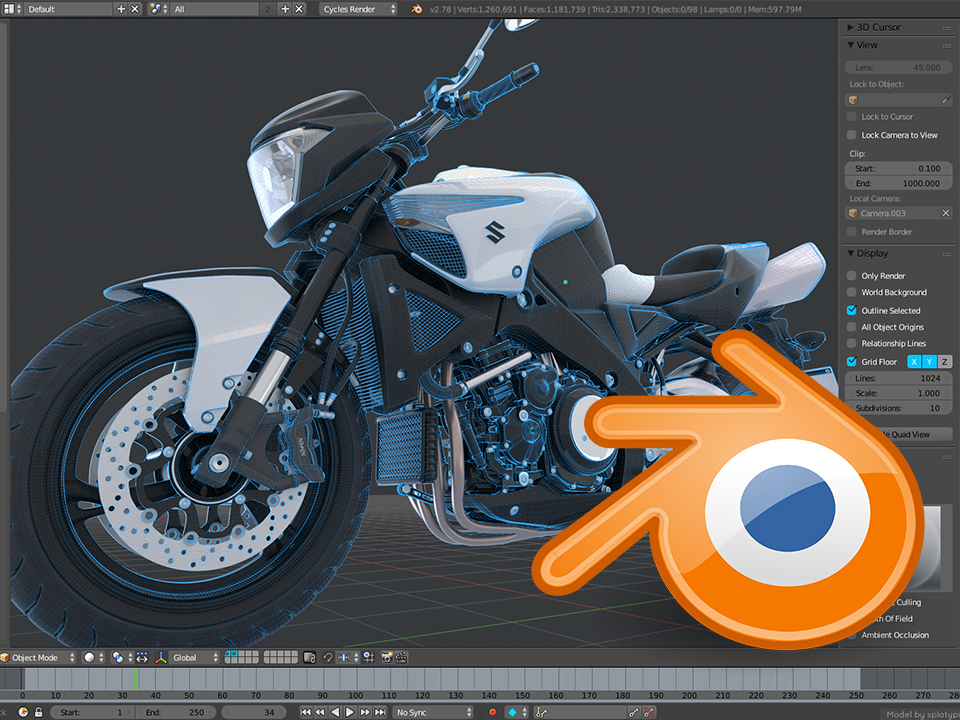
Task: Adjust the grid Subdivisions 10 field
Action: (898, 408)
